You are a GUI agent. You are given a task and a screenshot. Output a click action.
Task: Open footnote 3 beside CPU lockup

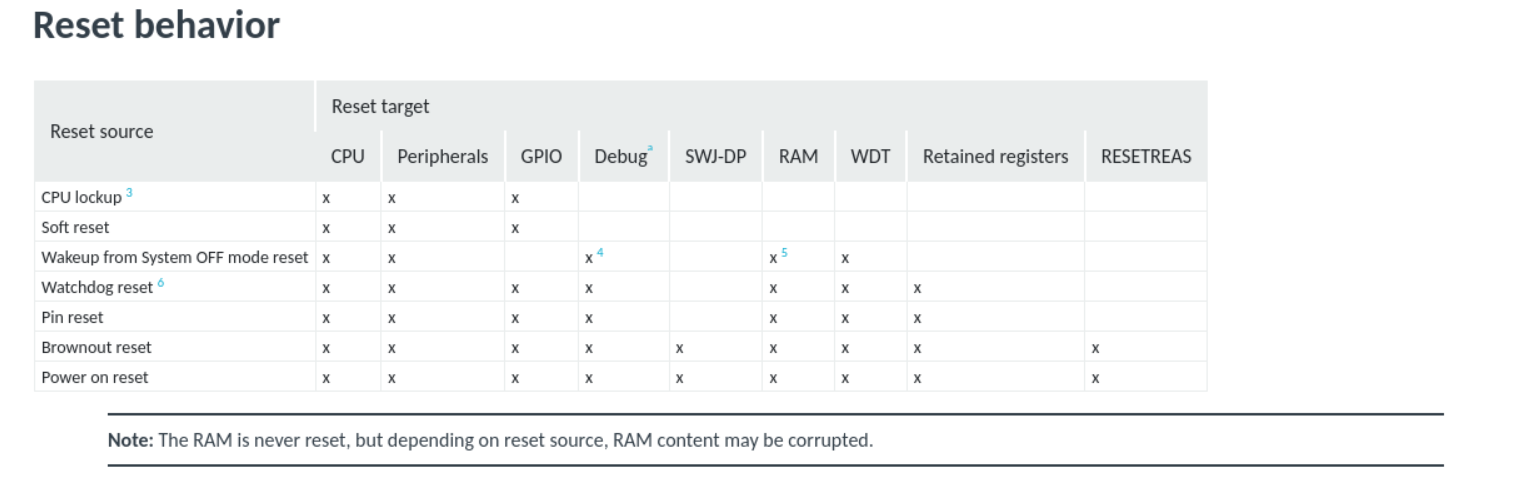click(x=129, y=193)
